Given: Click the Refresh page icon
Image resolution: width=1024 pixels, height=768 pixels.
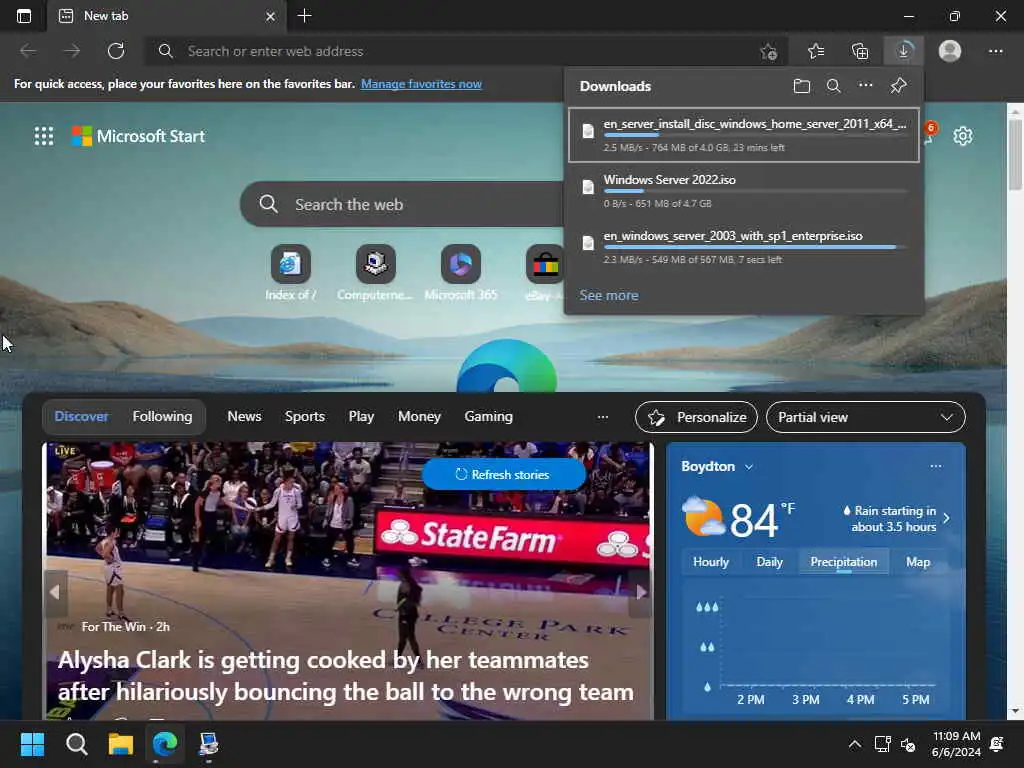Looking at the screenshot, I should (116, 51).
